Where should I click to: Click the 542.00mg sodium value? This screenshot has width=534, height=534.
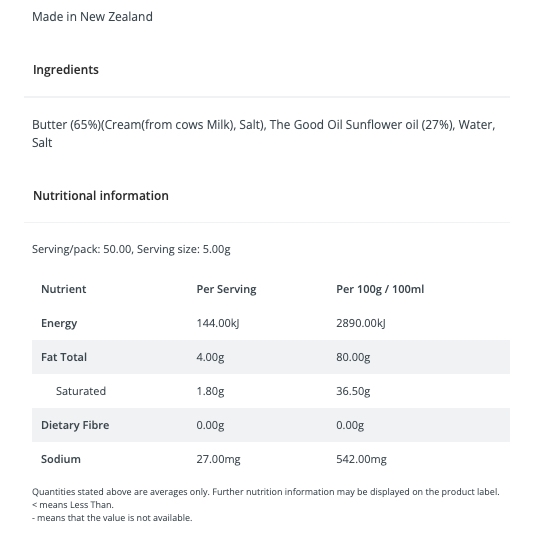(362, 459)
